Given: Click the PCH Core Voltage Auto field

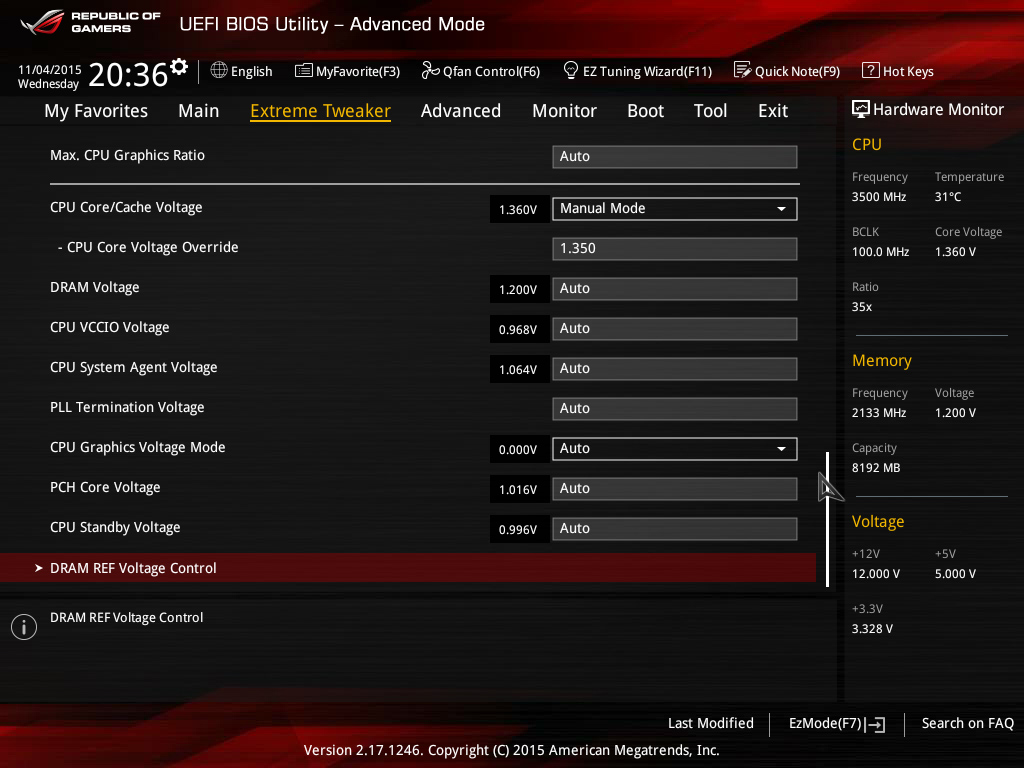Looking at the screenshot, I should tap(675, 488).
